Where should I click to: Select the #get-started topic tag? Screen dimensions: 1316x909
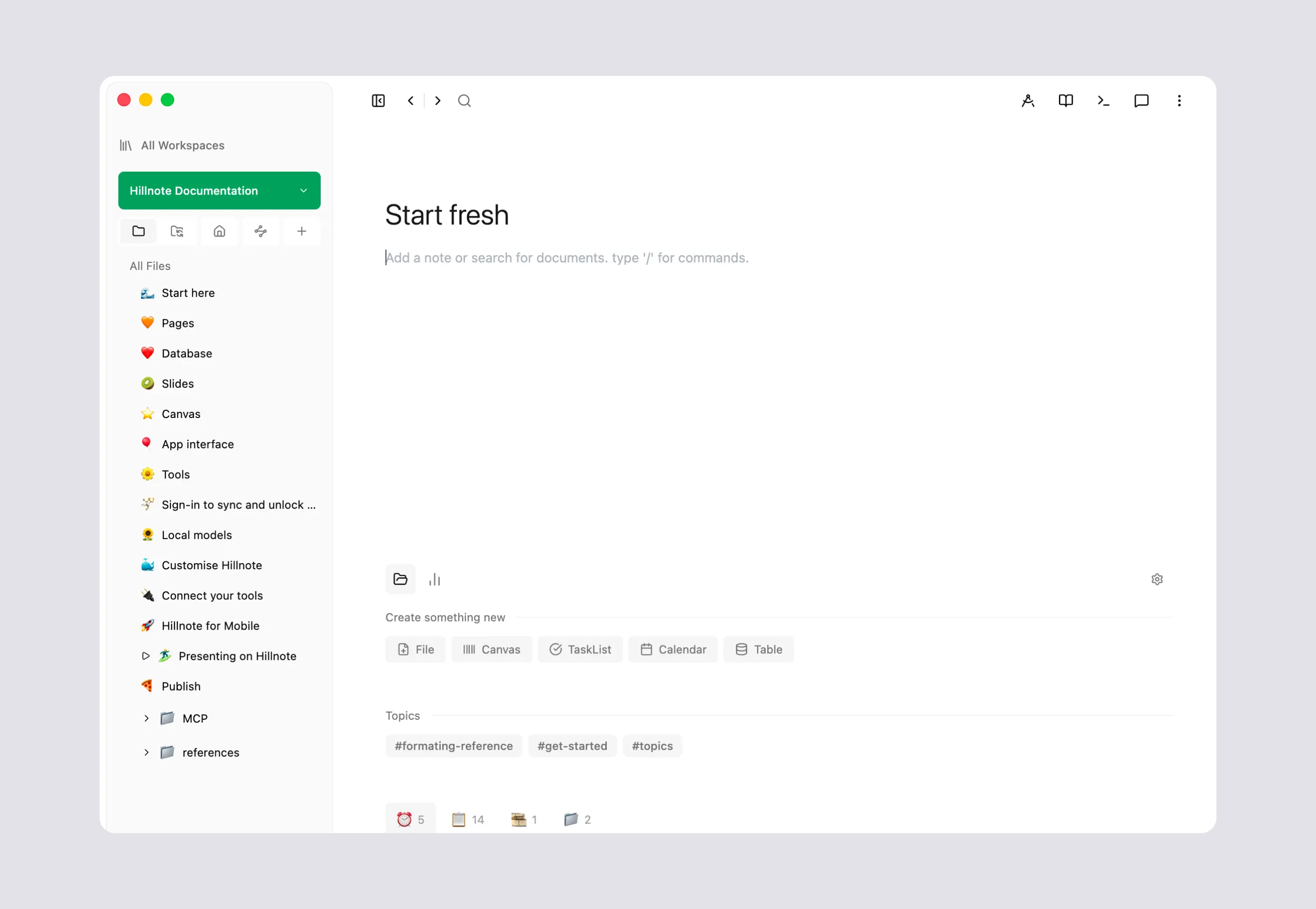click(572, 745)
